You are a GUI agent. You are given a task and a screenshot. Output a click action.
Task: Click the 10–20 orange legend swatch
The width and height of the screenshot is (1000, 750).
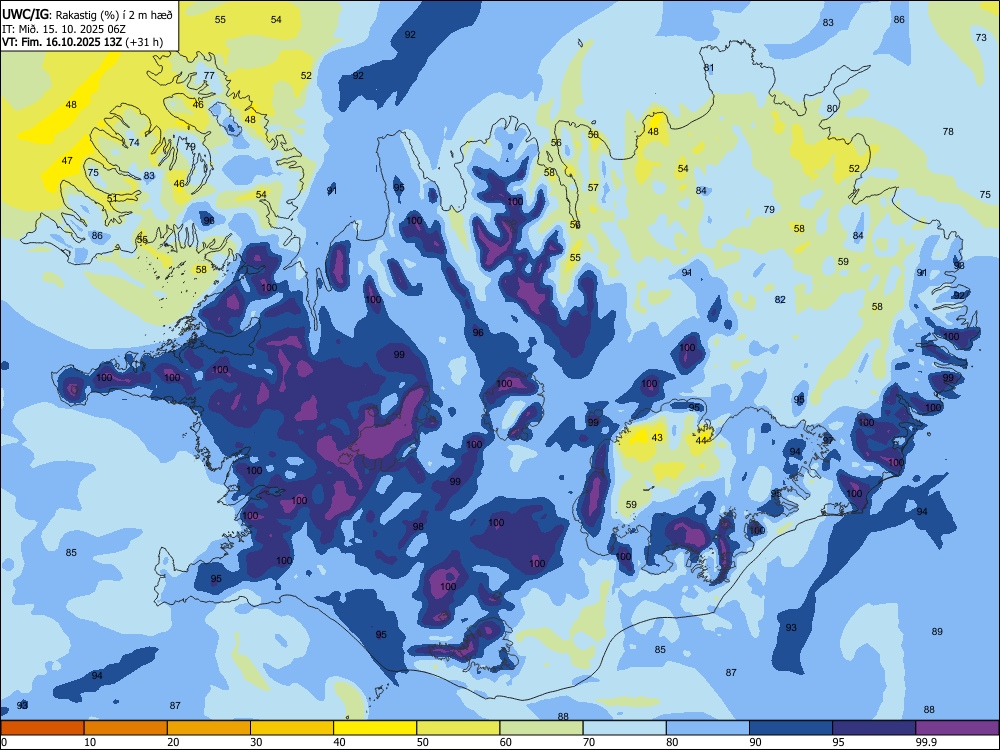126,728
